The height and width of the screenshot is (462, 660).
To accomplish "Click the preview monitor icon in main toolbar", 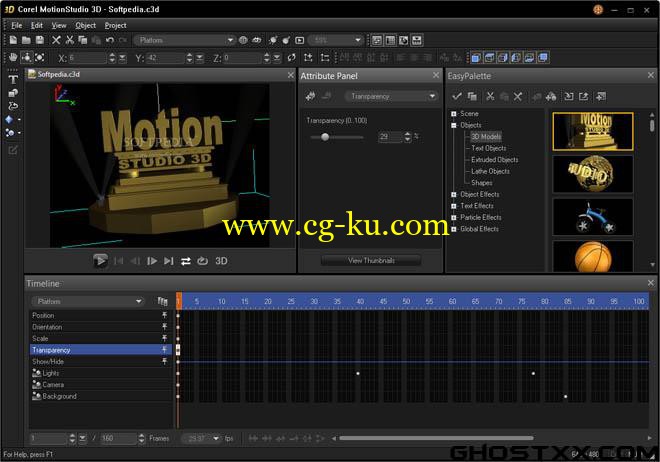I will pos(300,40).
